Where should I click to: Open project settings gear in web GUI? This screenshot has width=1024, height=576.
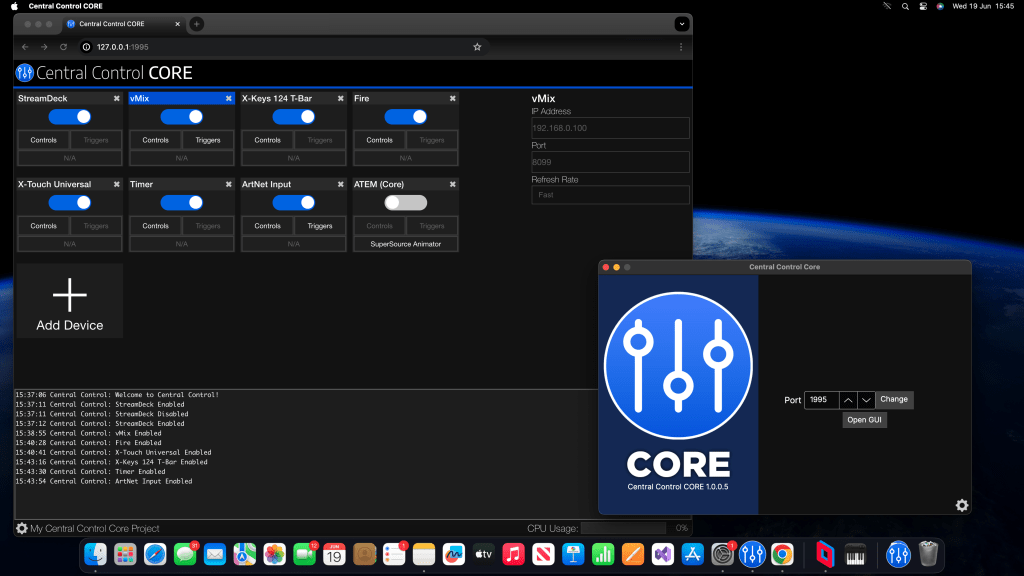coord(22,528)
